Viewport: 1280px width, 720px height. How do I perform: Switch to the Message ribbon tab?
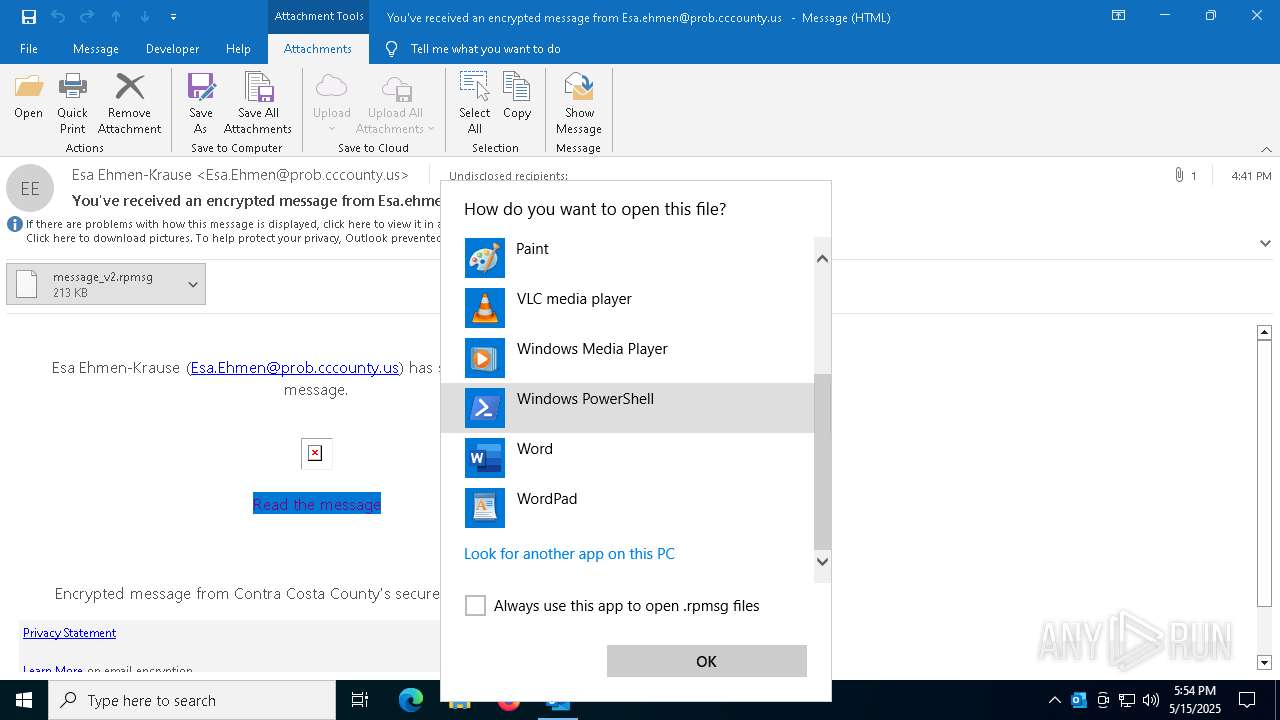pos(96,49)
